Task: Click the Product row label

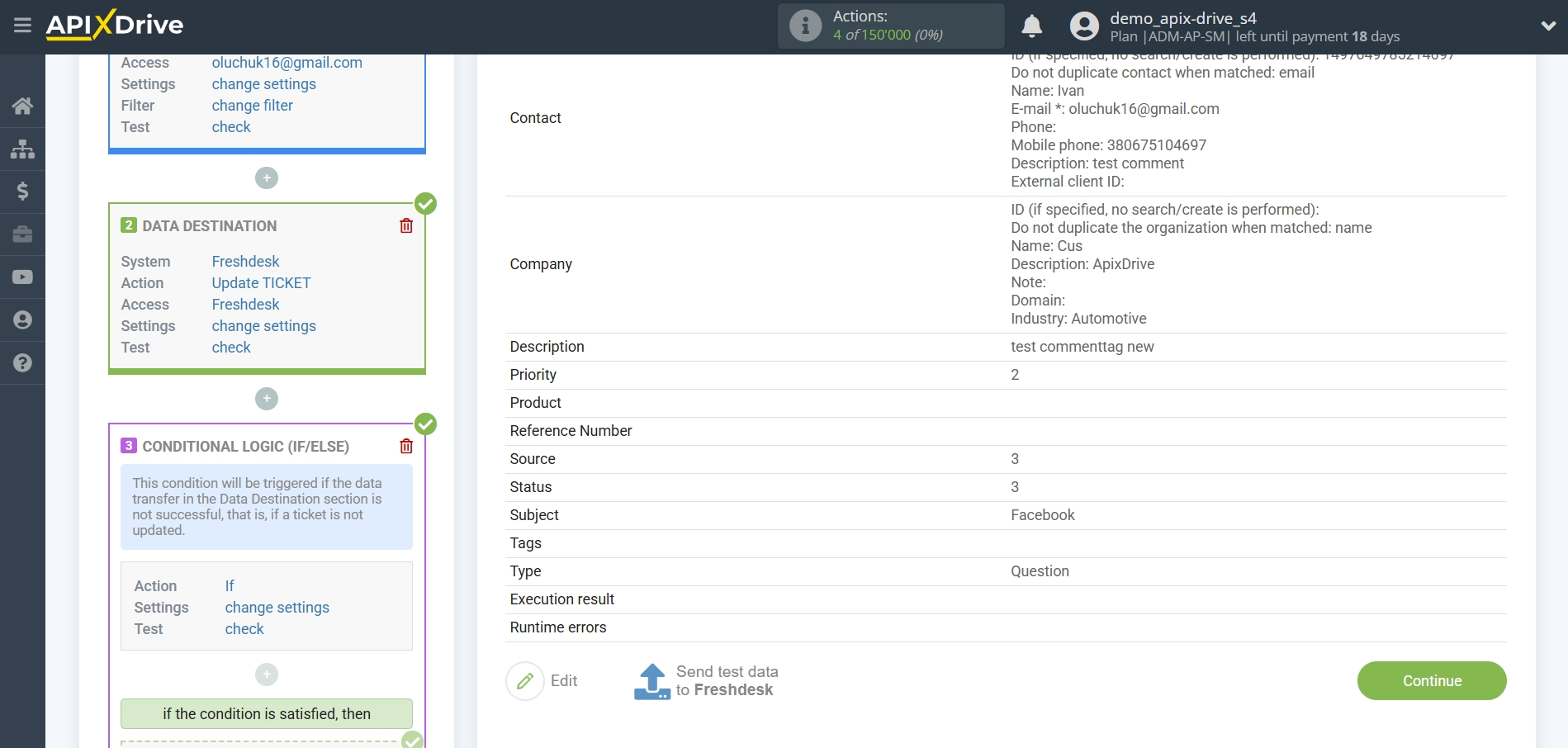Action: pyautogui.click(x=535, y=403)
